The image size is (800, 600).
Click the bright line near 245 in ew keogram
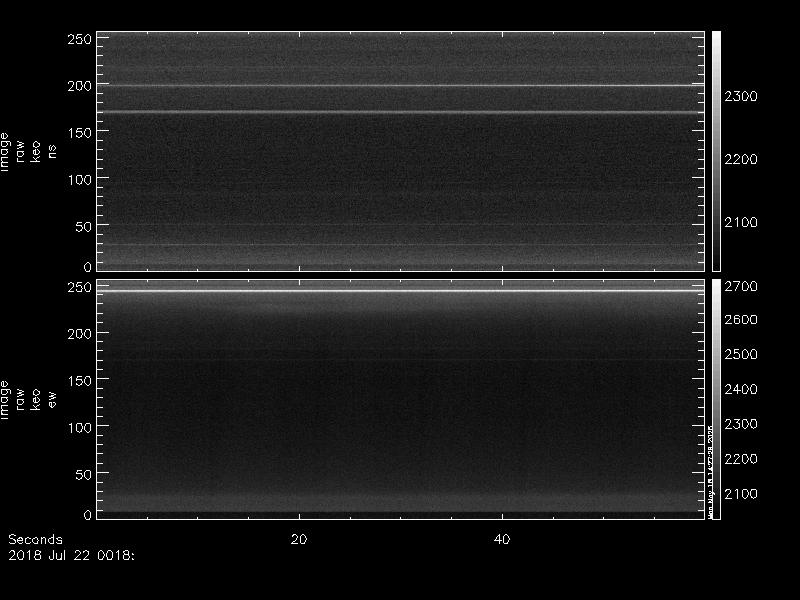[x=401, y=291]
